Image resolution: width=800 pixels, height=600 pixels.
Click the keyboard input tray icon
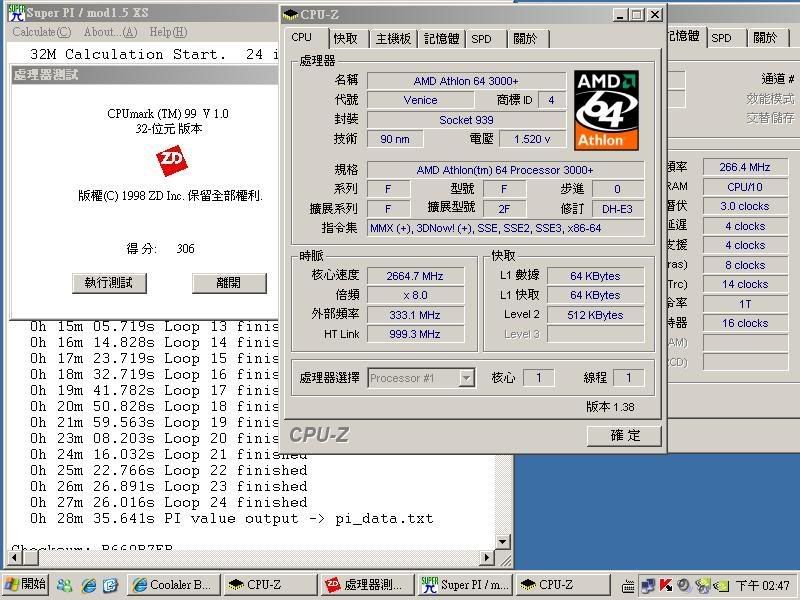point(629,586)
